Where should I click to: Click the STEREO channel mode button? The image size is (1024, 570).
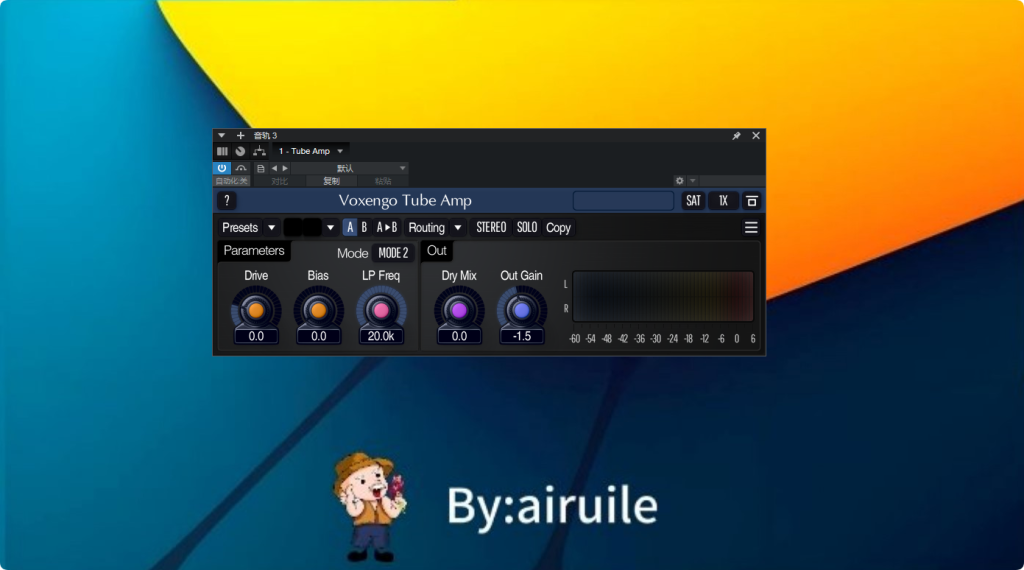coord(491,227)
